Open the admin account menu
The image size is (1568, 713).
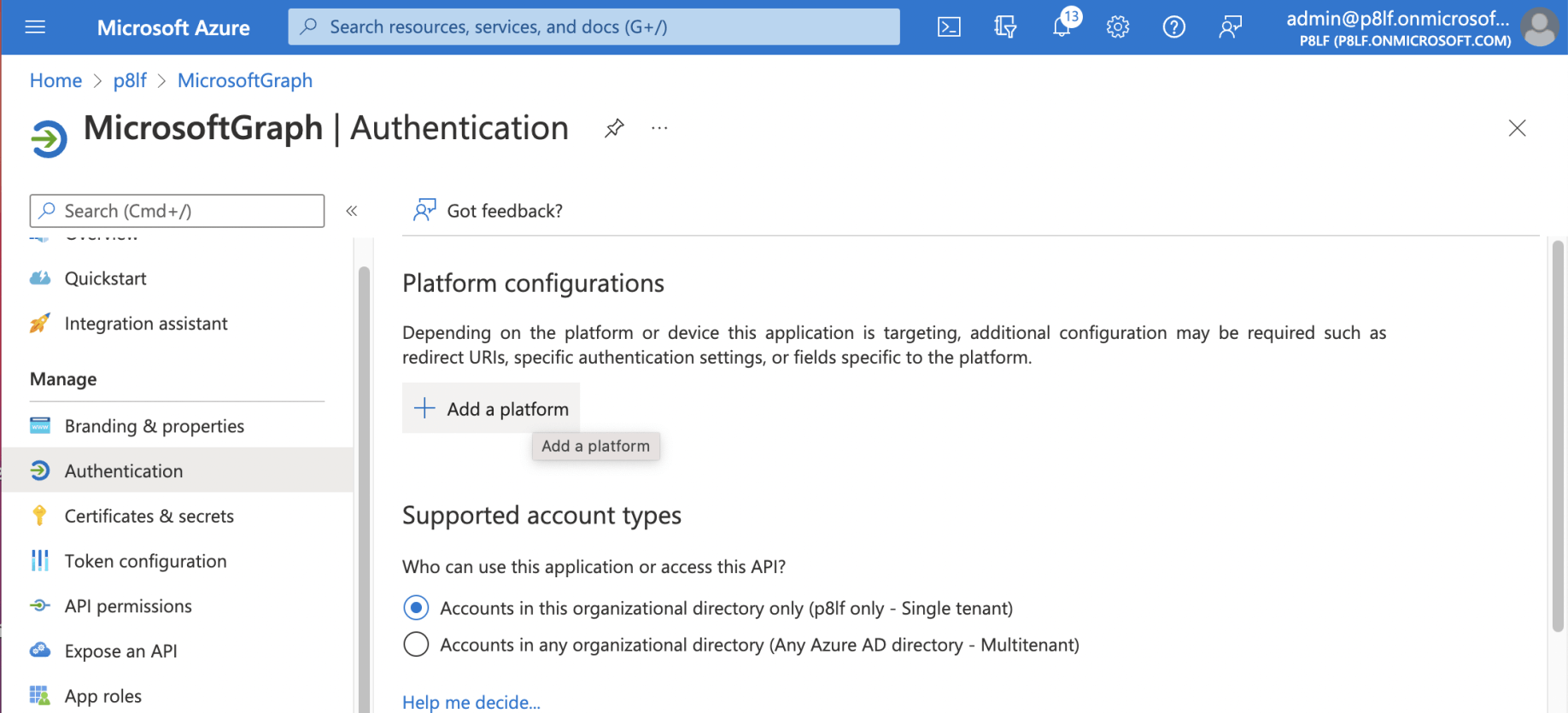coord(1419,27)
